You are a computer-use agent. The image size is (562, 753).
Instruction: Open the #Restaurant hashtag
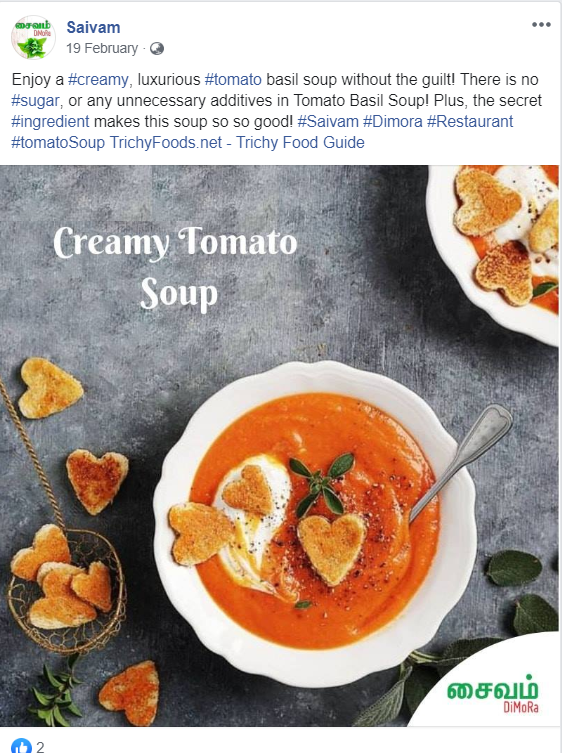[x=470, y=121]
